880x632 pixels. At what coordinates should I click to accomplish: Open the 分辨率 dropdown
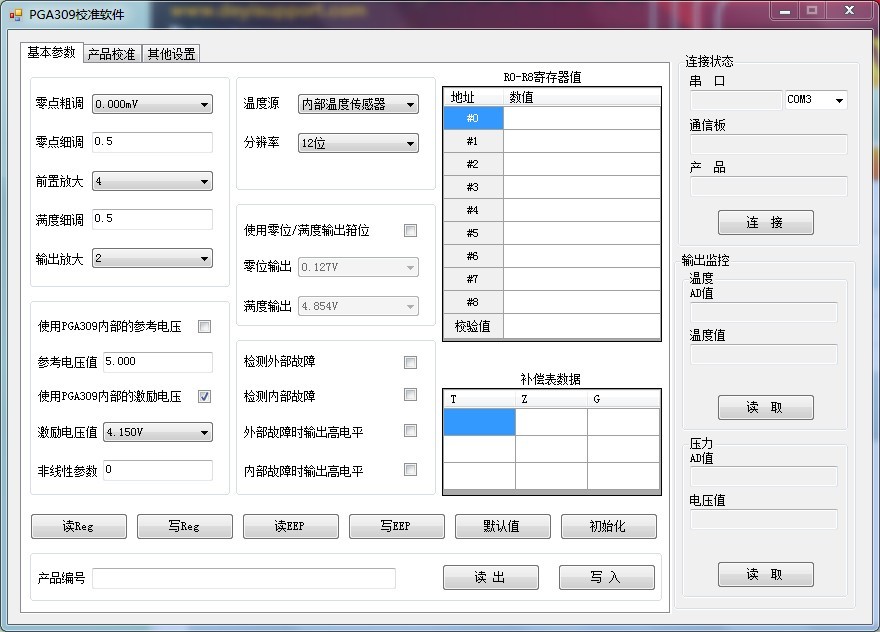pyautogui.click(x=358, y=143)
